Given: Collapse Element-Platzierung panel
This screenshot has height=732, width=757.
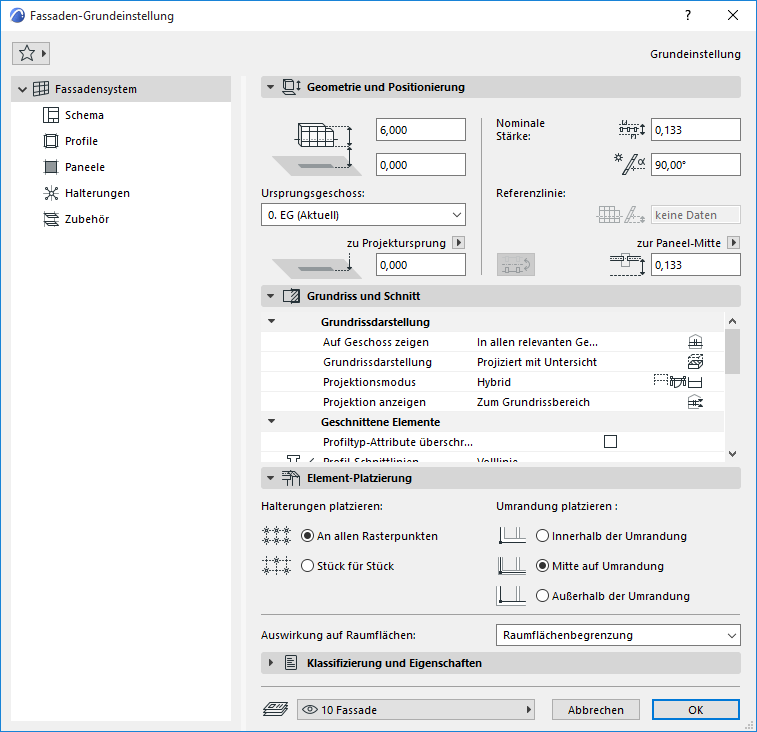Looking at the screenshot, I should pyautogui.click(x=270, y=478).
